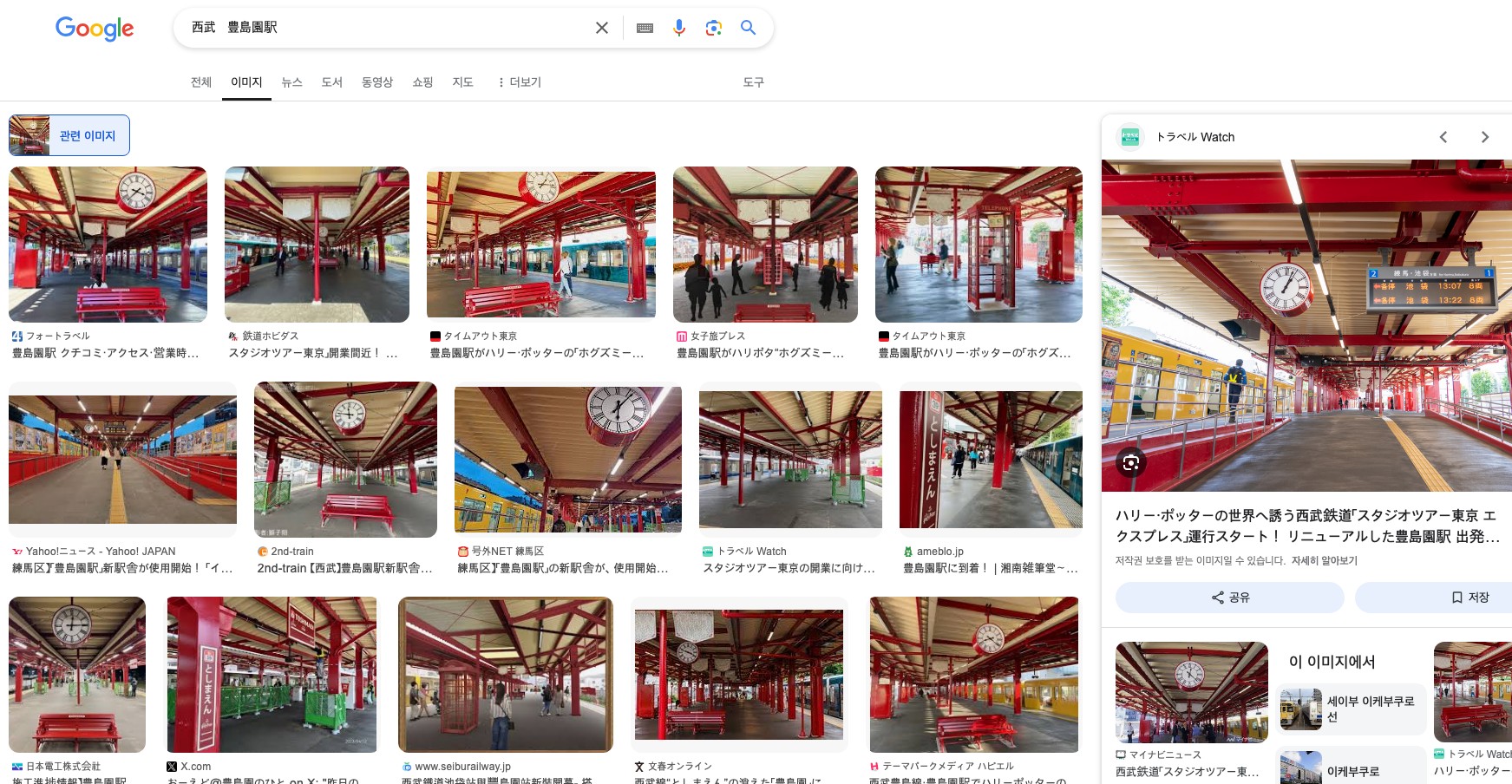Viewport: 1512px width, 784px height.
Task: Click 2nd-train【西武】豊島園駅新駅舎 caption
Action: tap(344, 568)
